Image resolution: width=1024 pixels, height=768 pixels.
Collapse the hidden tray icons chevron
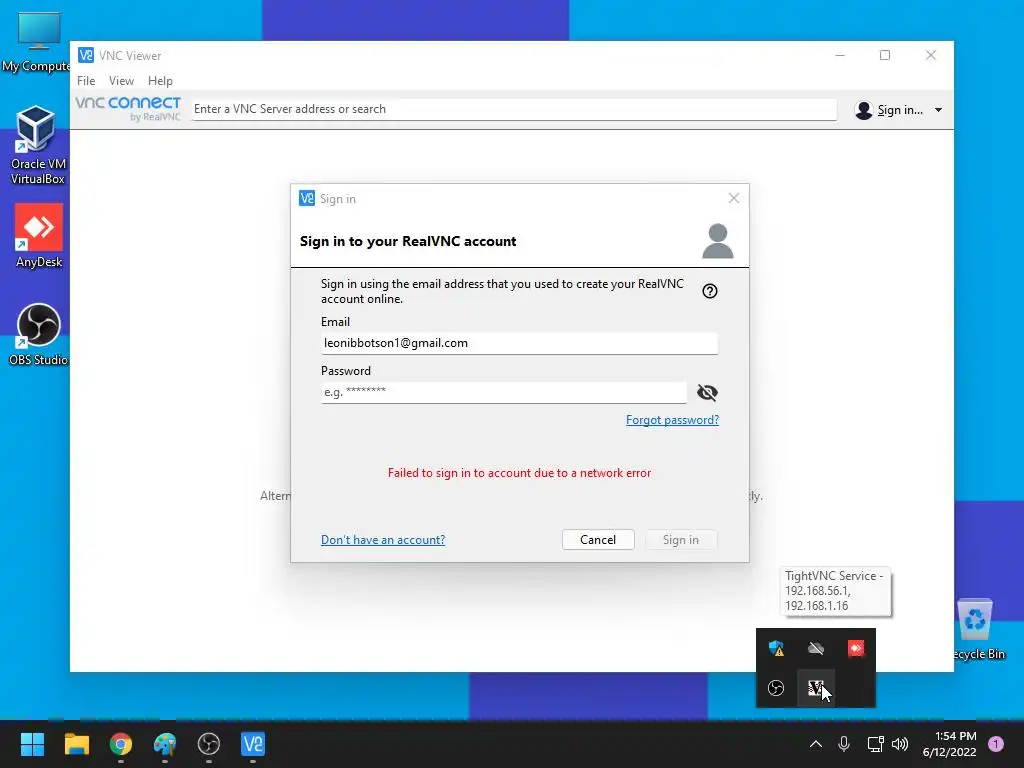point(816,744)
